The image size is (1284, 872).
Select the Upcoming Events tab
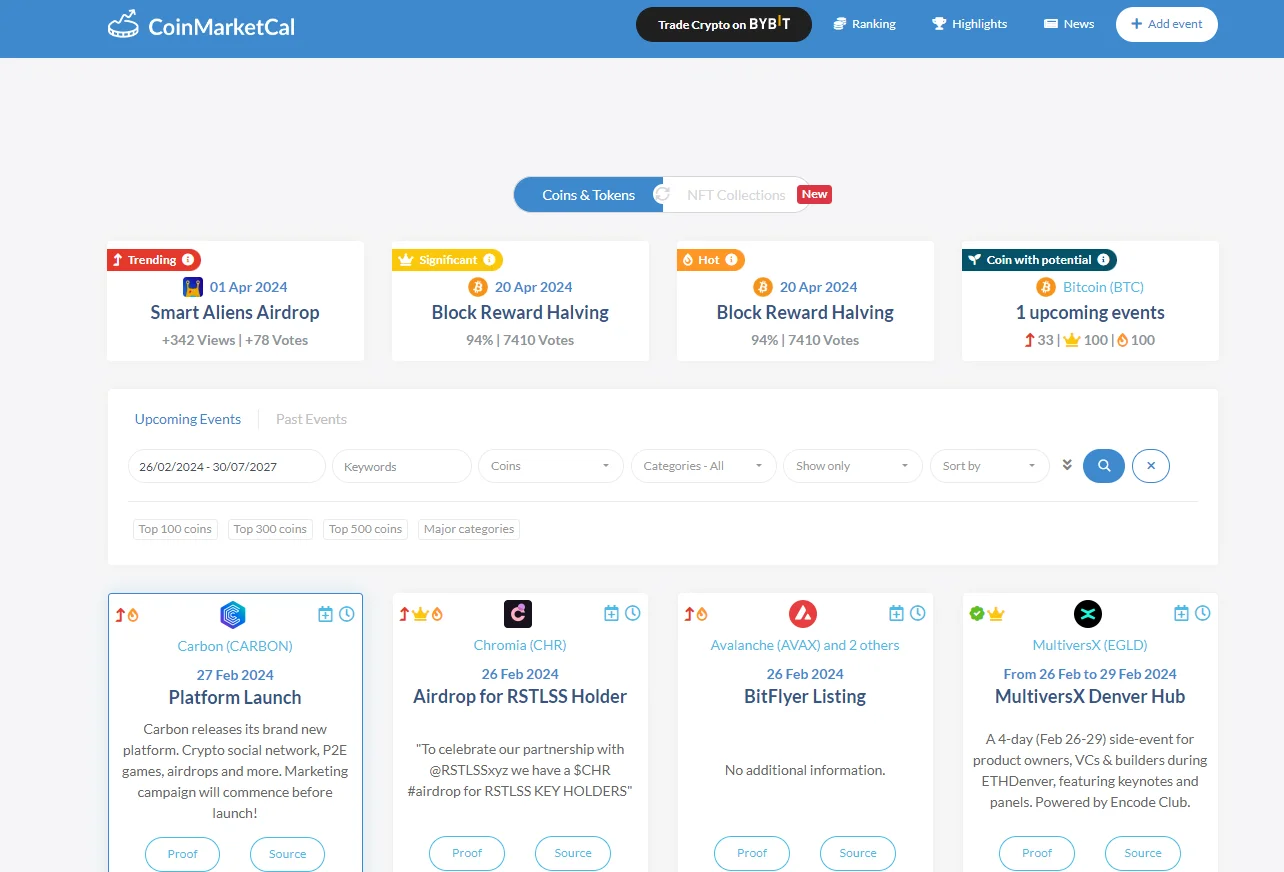coord(188,419)
